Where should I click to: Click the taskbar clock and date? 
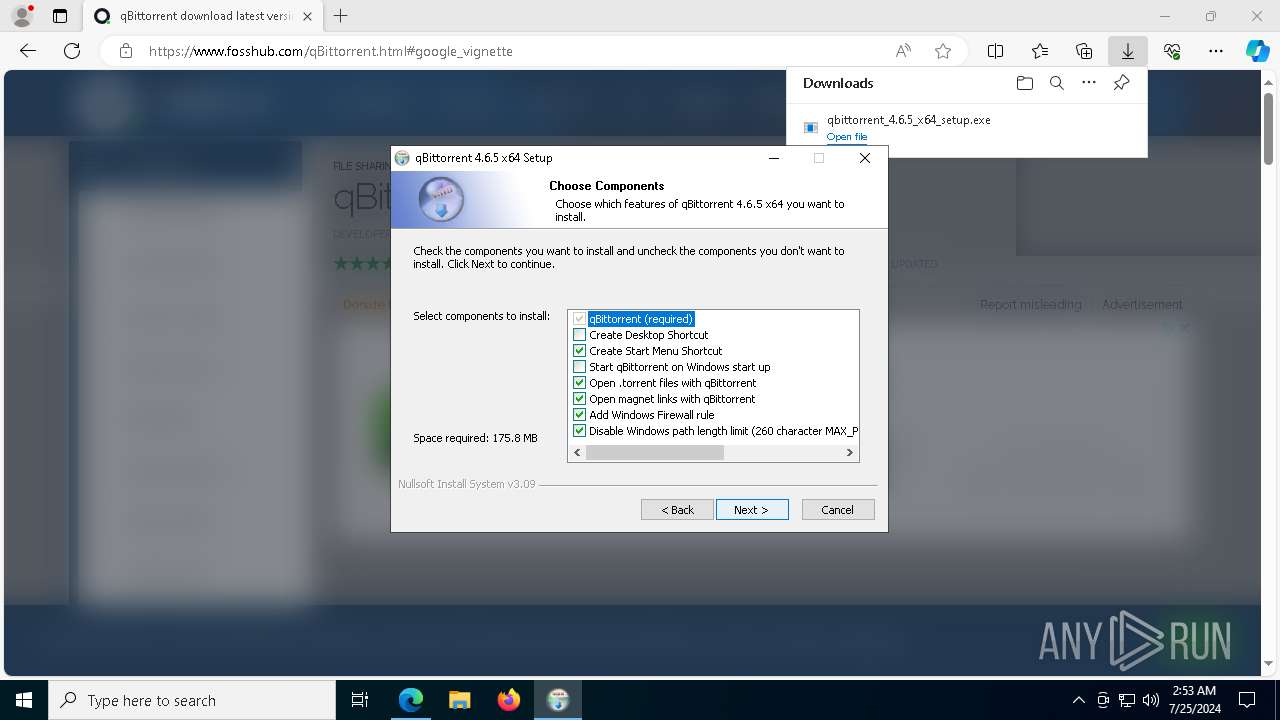click(x=1193, y=700)
